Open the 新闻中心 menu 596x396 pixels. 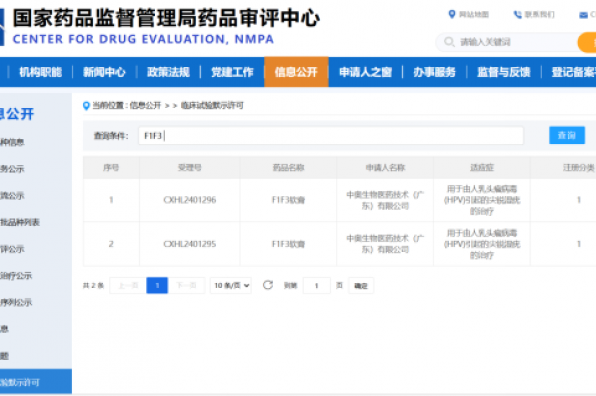coord(104,72)
